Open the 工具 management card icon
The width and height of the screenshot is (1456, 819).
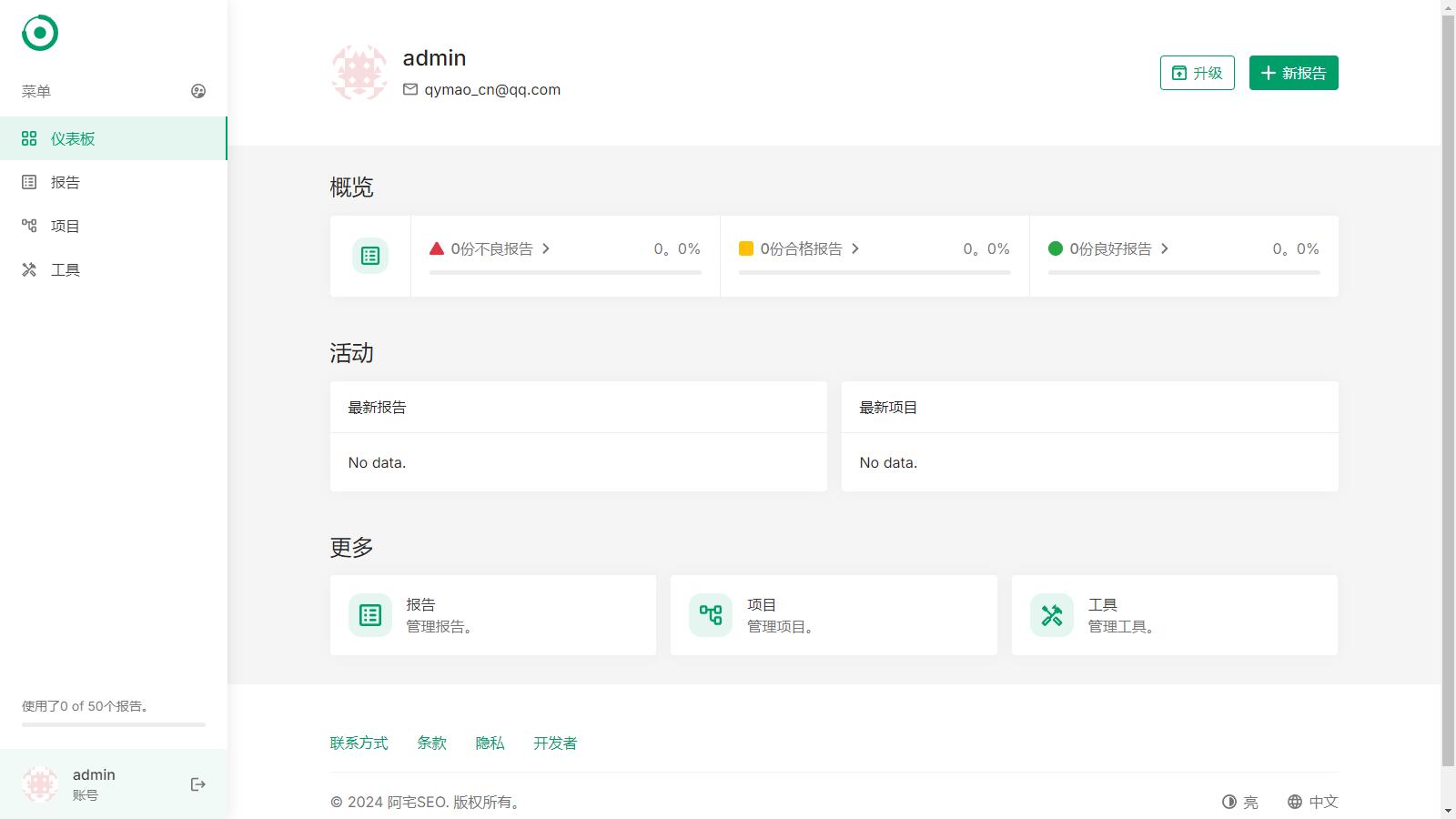[x=1052, y=615]
